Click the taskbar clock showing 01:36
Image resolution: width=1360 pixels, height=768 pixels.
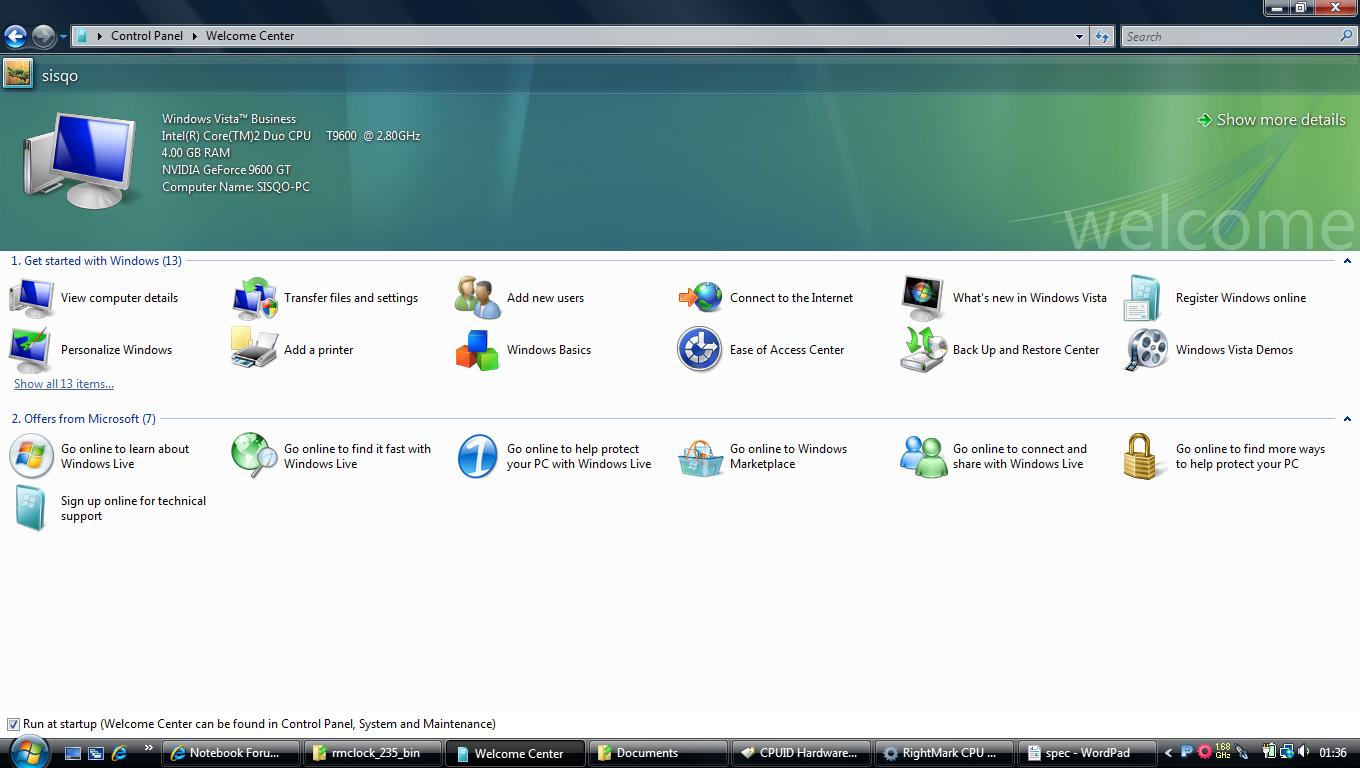click(x=1333, y=753)
